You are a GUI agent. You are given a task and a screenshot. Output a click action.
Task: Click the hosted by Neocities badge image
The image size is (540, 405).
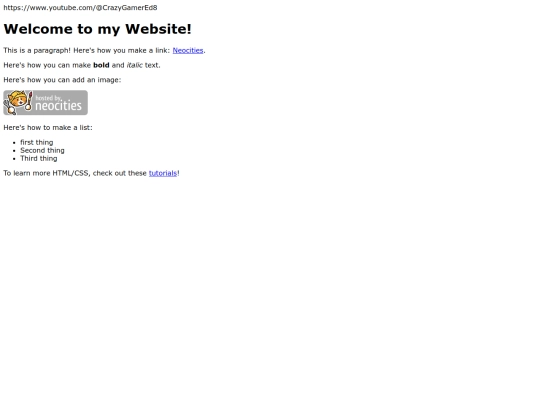pyautogui.click(x=45, y=103)
